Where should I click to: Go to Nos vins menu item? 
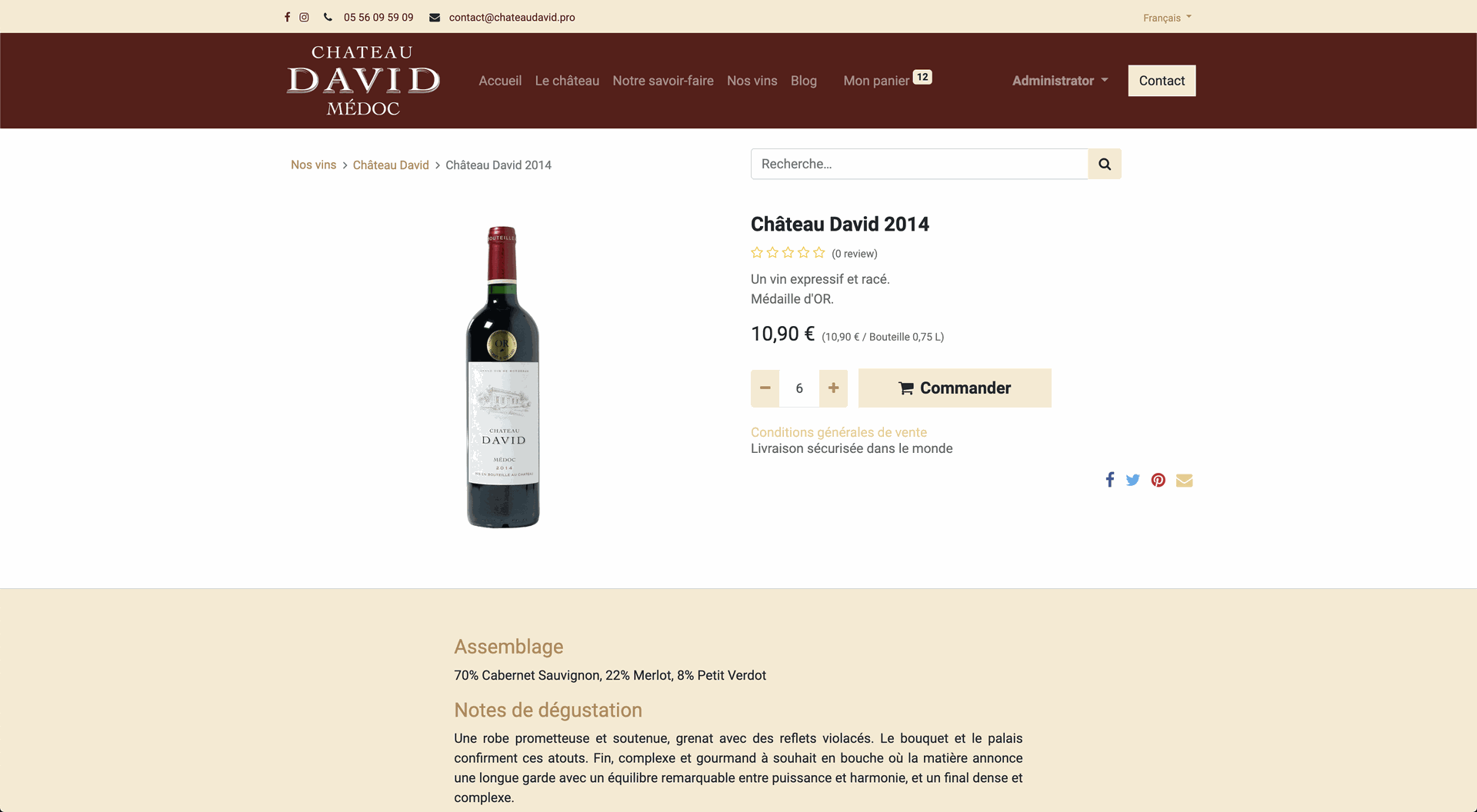point(752,81)
